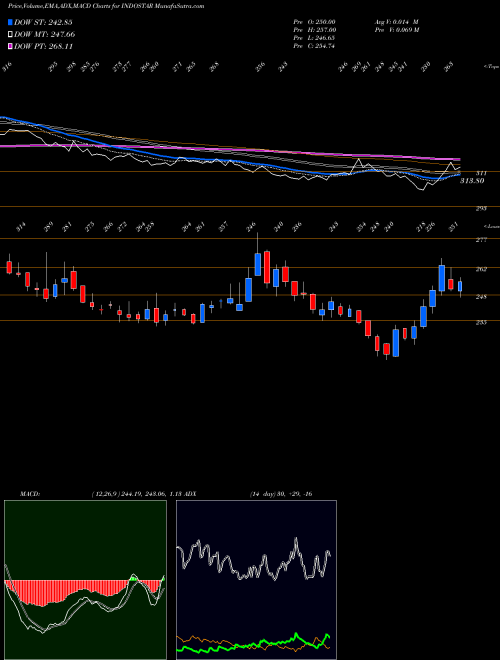
Task: Click the 262 price level label
Action: click(x=482, y=269)
